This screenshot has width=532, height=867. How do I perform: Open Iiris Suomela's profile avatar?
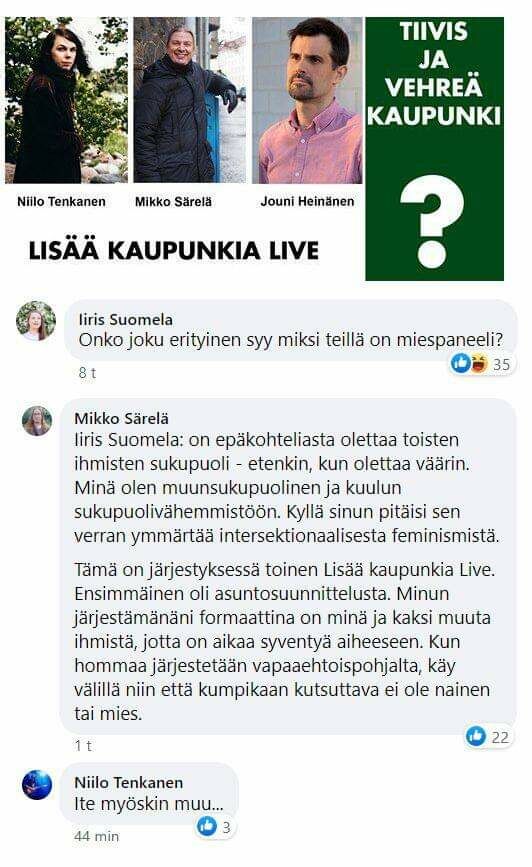pos(36,321)
